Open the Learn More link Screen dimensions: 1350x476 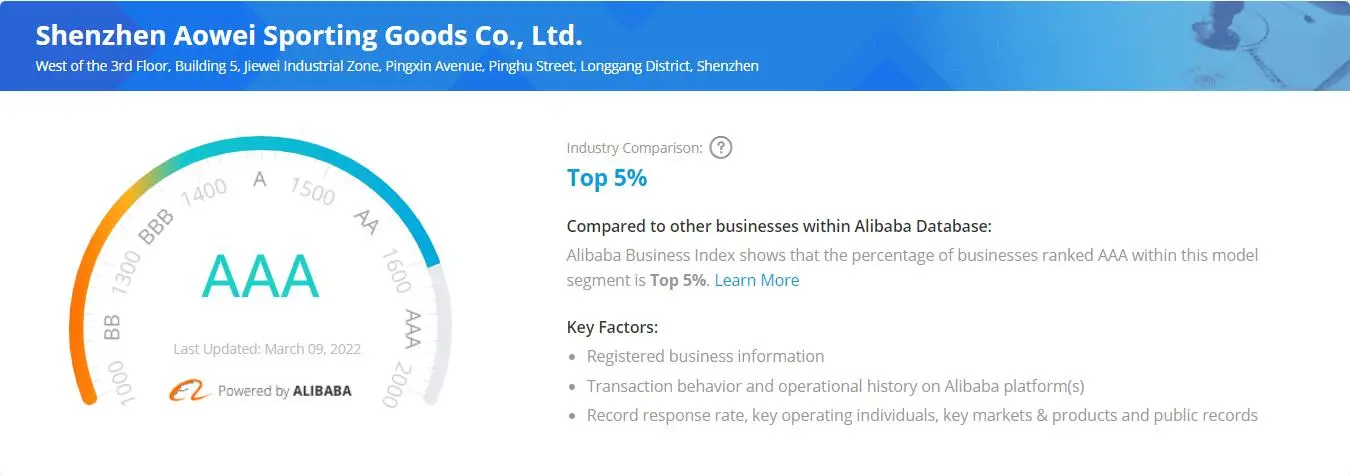click(756, 280)
